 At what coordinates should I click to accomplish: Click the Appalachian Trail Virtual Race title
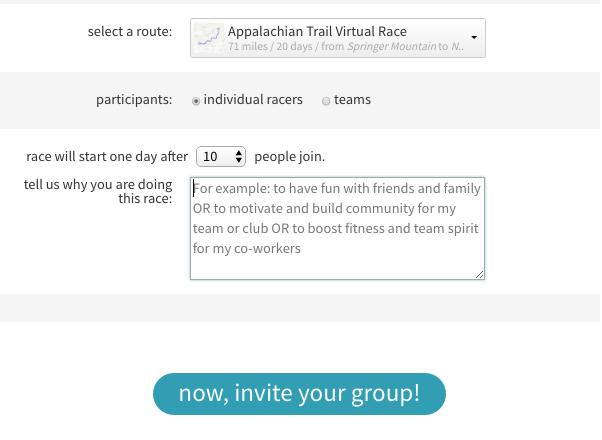pyautogui.click(x=317, y=31)
